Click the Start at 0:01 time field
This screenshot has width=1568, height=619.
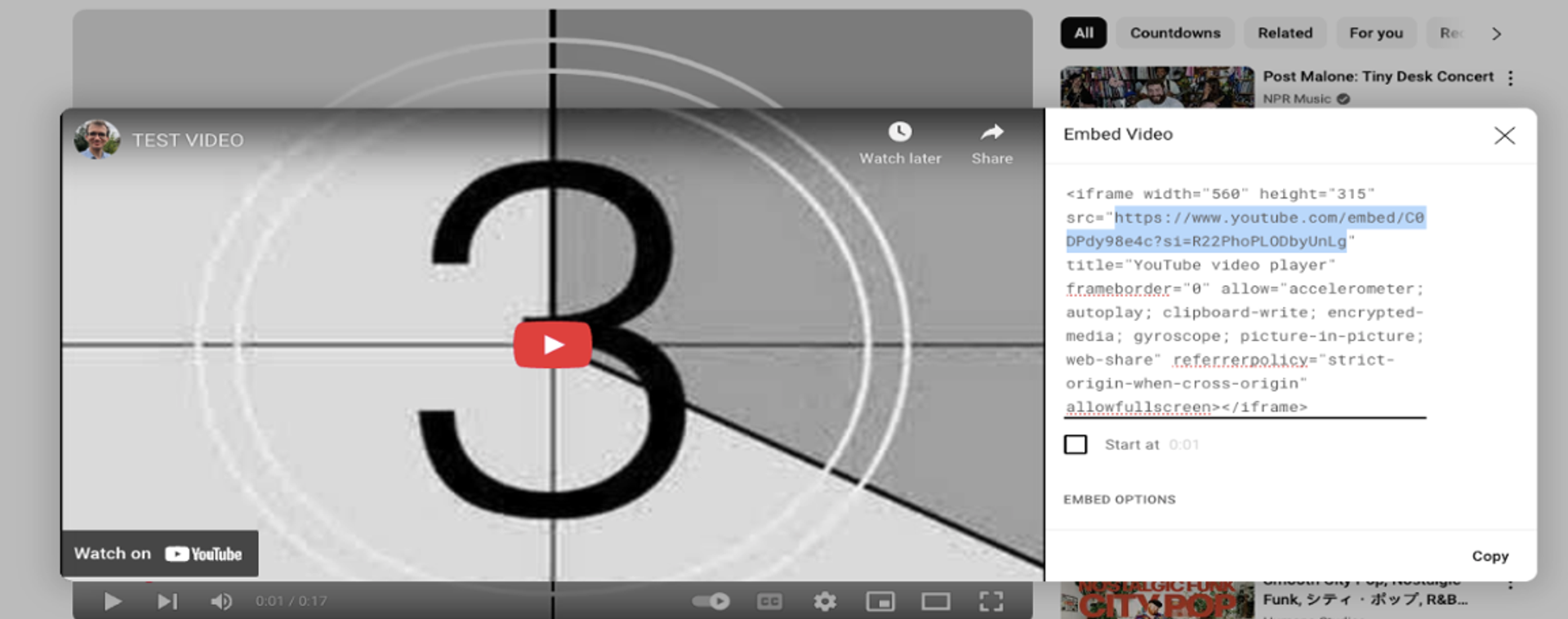point(1183,444)
